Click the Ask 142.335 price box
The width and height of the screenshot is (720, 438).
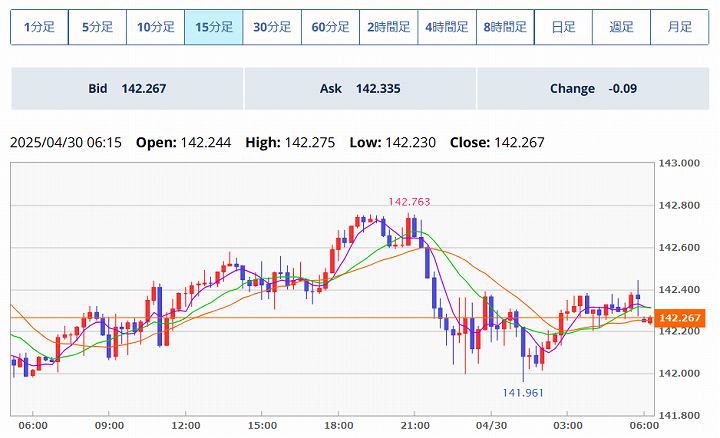[360, 89]
